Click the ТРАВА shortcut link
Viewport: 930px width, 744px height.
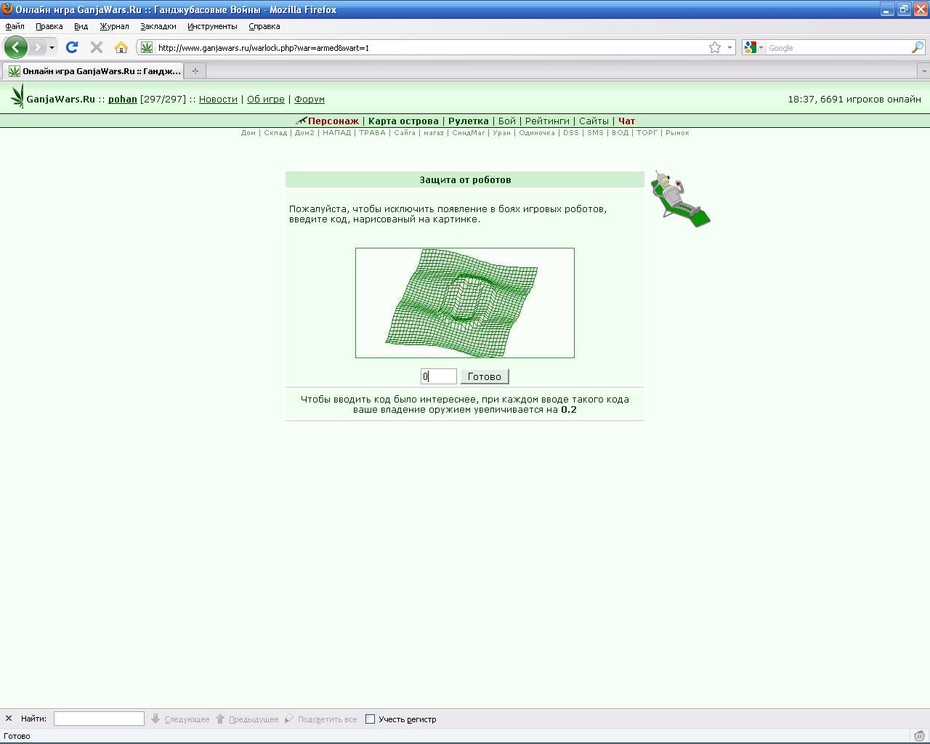(372, 133)
